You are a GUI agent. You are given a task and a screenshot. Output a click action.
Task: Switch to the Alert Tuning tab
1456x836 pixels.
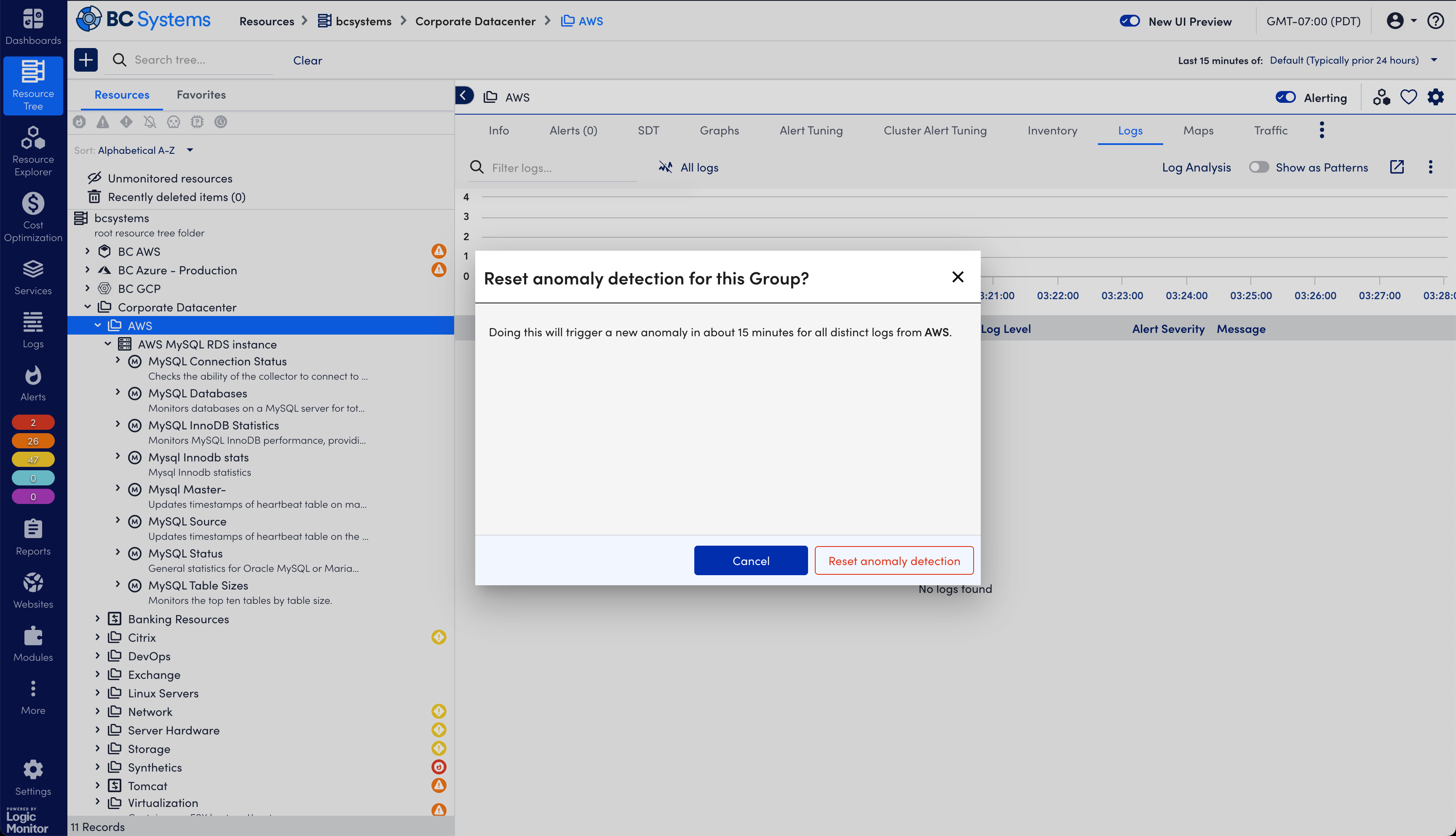pos(810,130)
